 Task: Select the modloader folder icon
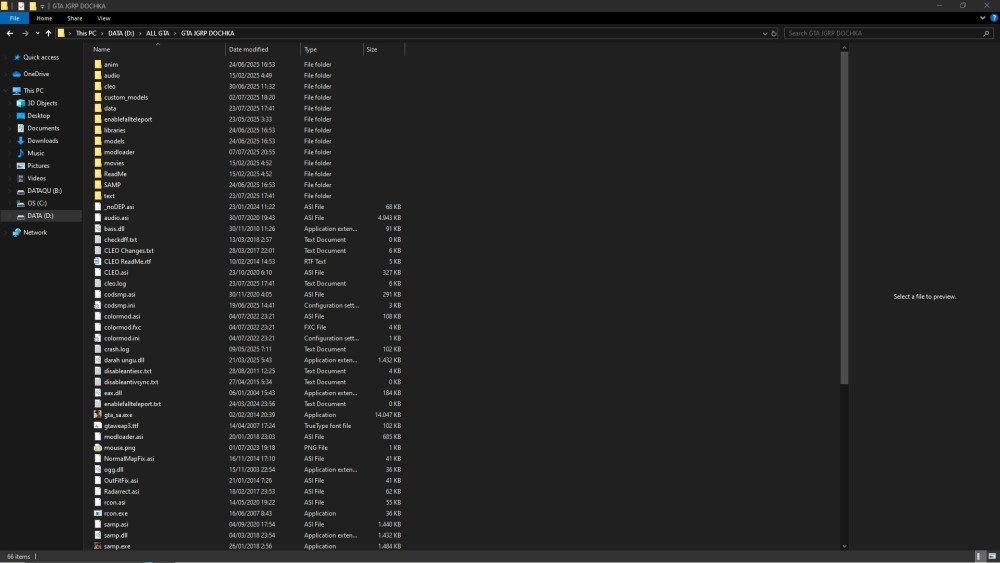pos(98,152)
